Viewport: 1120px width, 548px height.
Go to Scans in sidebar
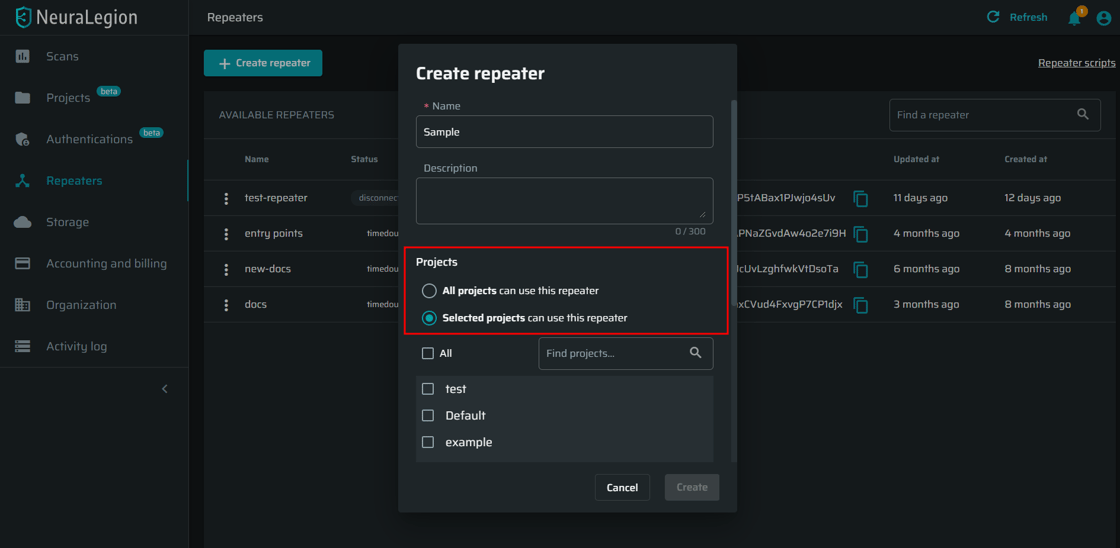pos(62,57)
